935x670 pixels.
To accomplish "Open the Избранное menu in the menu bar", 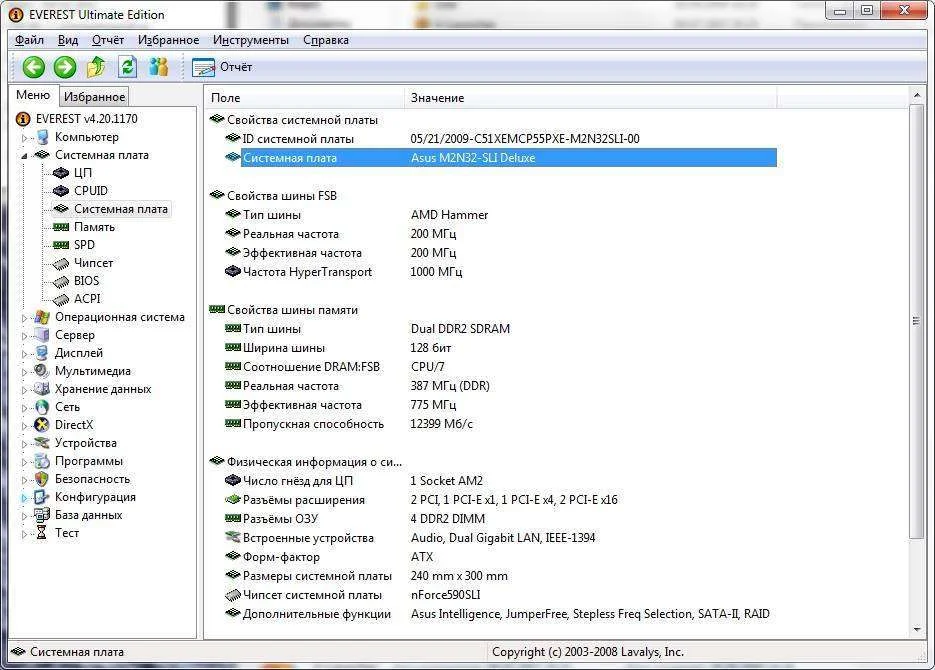I will [169, 40].
